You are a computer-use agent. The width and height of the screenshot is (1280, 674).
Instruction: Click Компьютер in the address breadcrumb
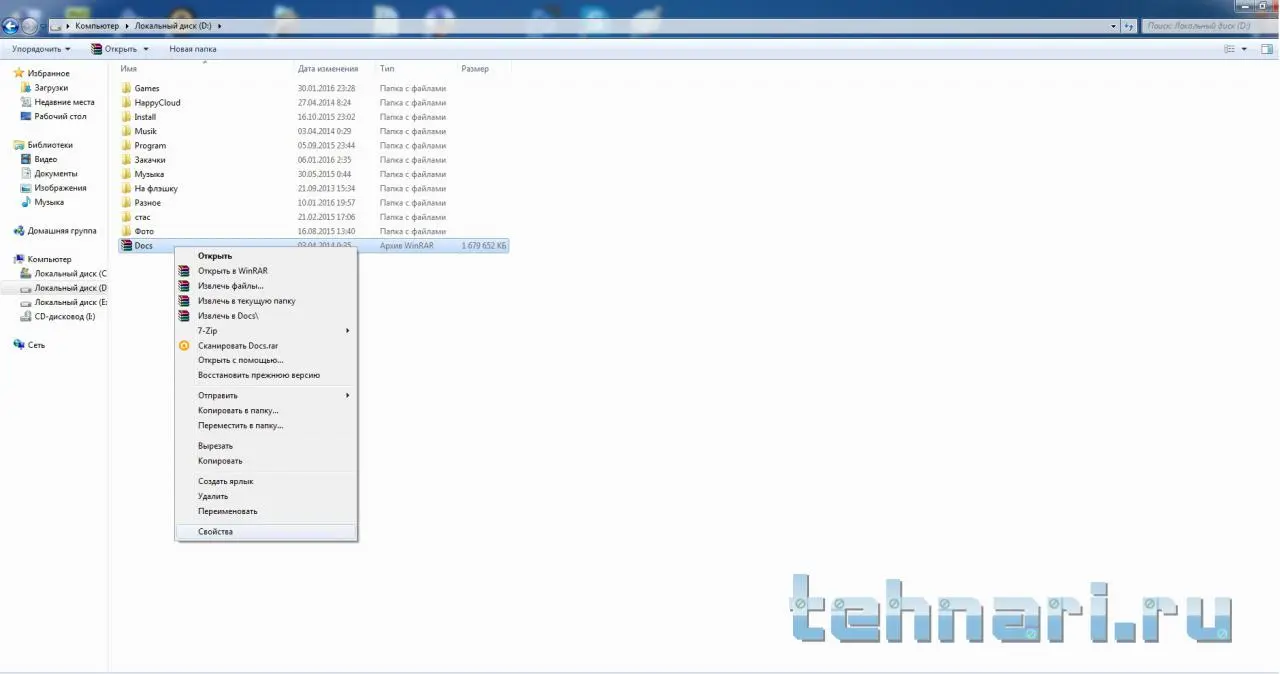[x=97, y=26]
